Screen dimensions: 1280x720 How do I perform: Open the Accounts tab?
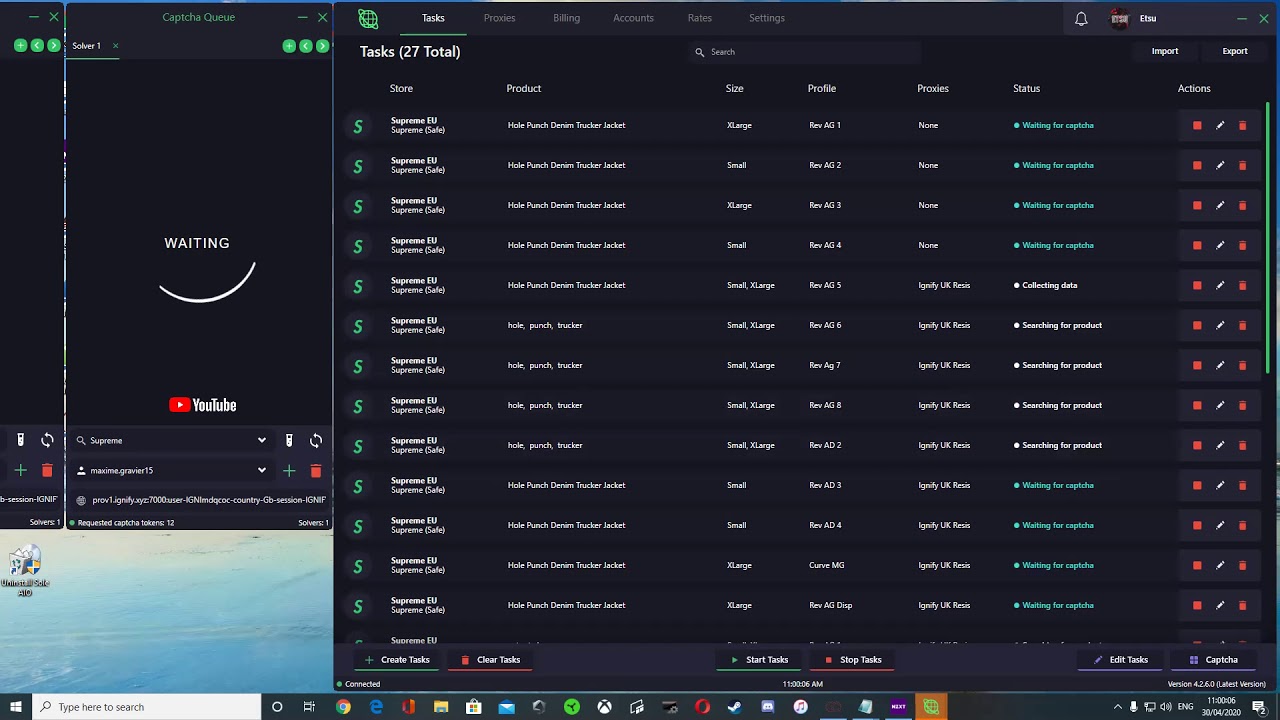point(634,18)
